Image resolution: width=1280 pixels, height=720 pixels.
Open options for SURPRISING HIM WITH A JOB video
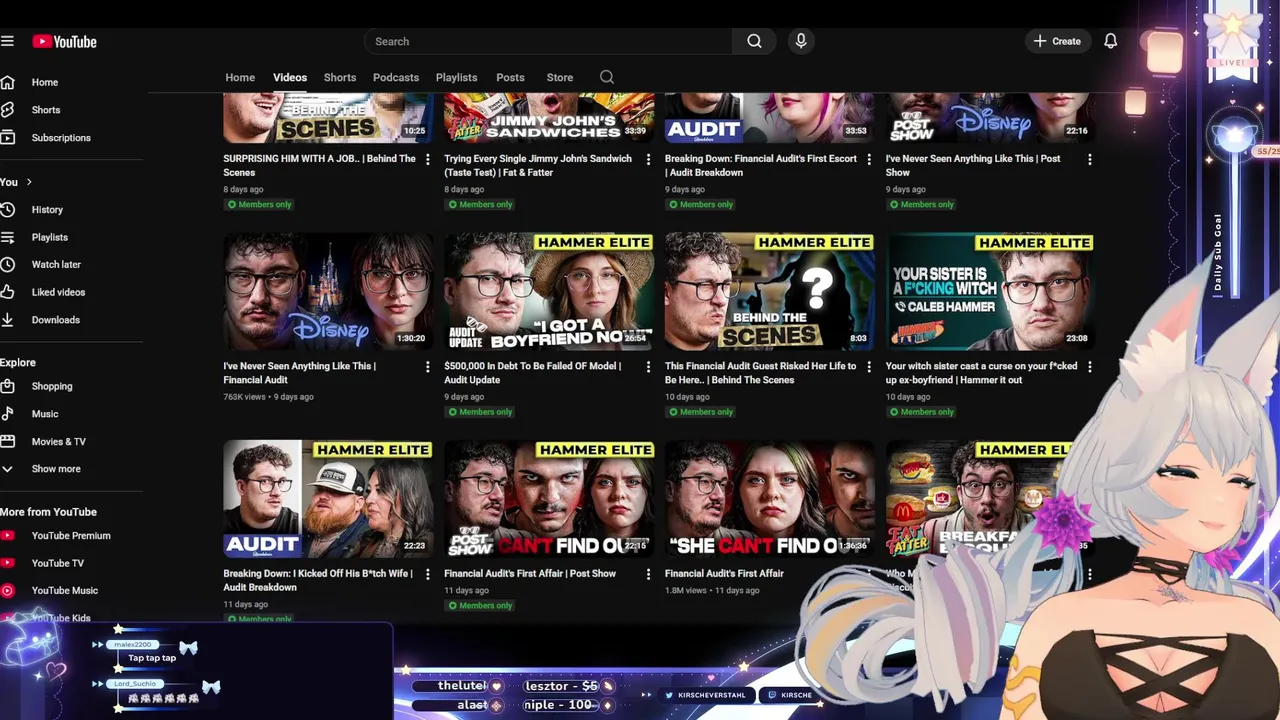tap(428, 159)
